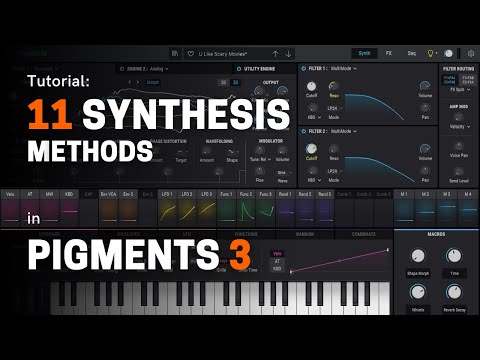This screenshot has height=360, width=480.
Task: Open the Functions modulation tab
Action: point(246,234)
